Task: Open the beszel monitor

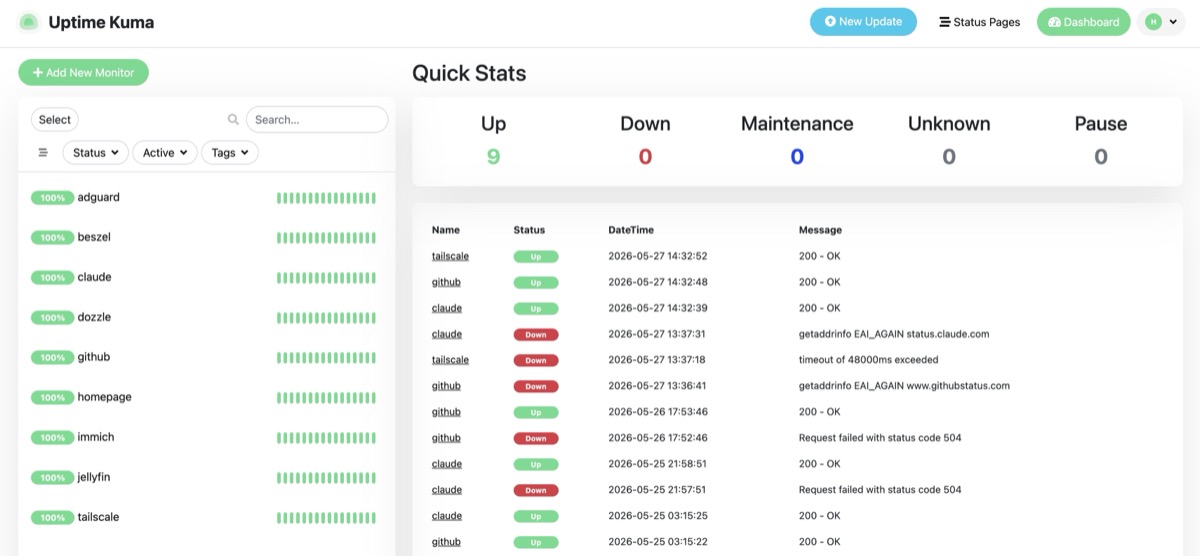Action: [x=207, y=238]
